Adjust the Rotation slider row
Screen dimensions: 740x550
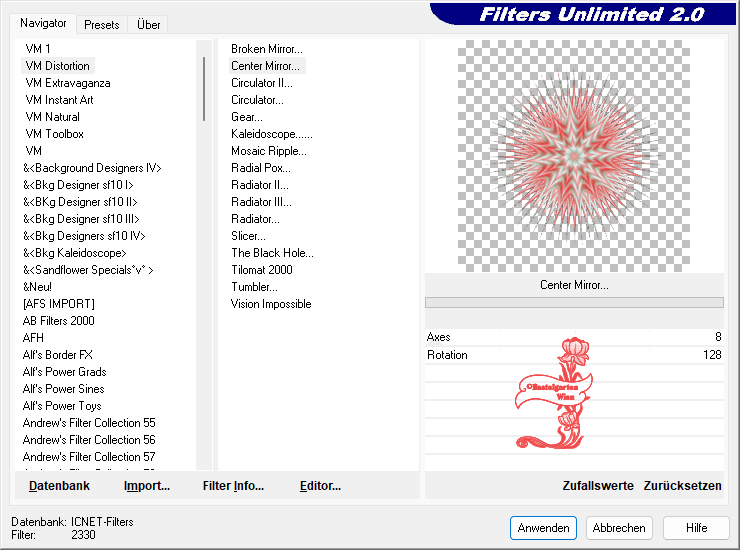(x=574, y=355)
